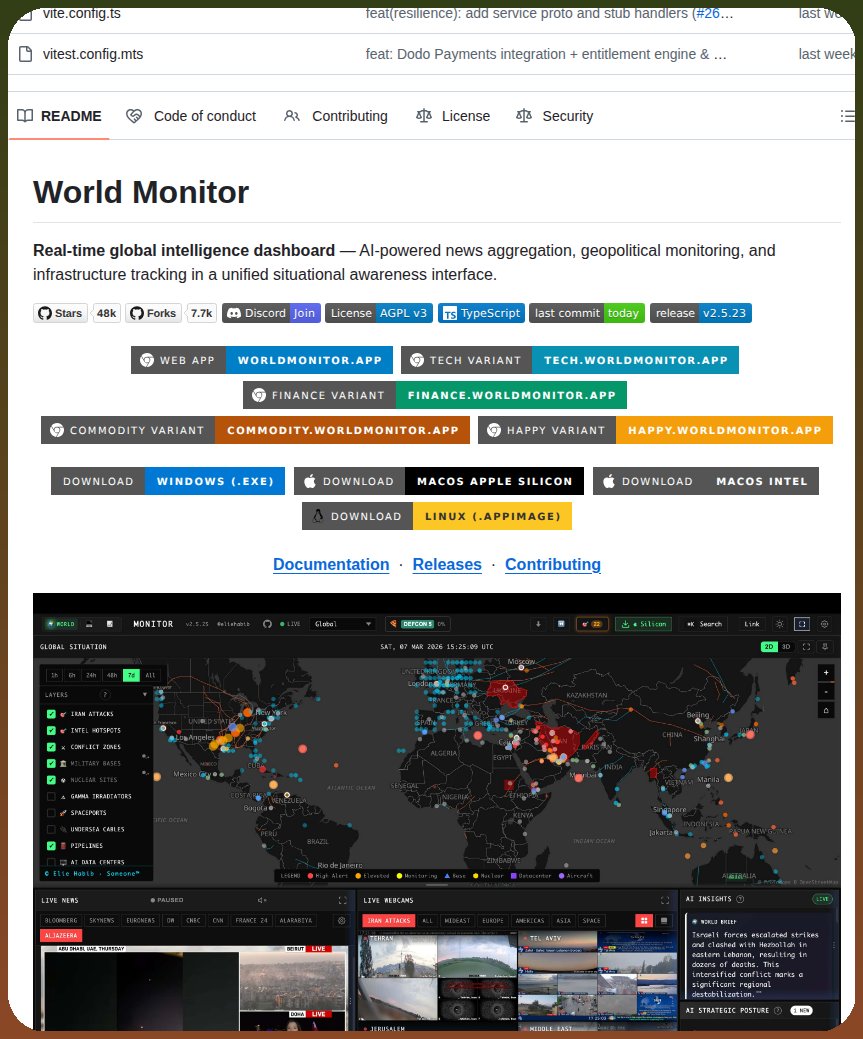Screen dimensions: 863x1039
Task: Uncheck the IRAN ATTACKS layer
Action: tap(51, 714)
